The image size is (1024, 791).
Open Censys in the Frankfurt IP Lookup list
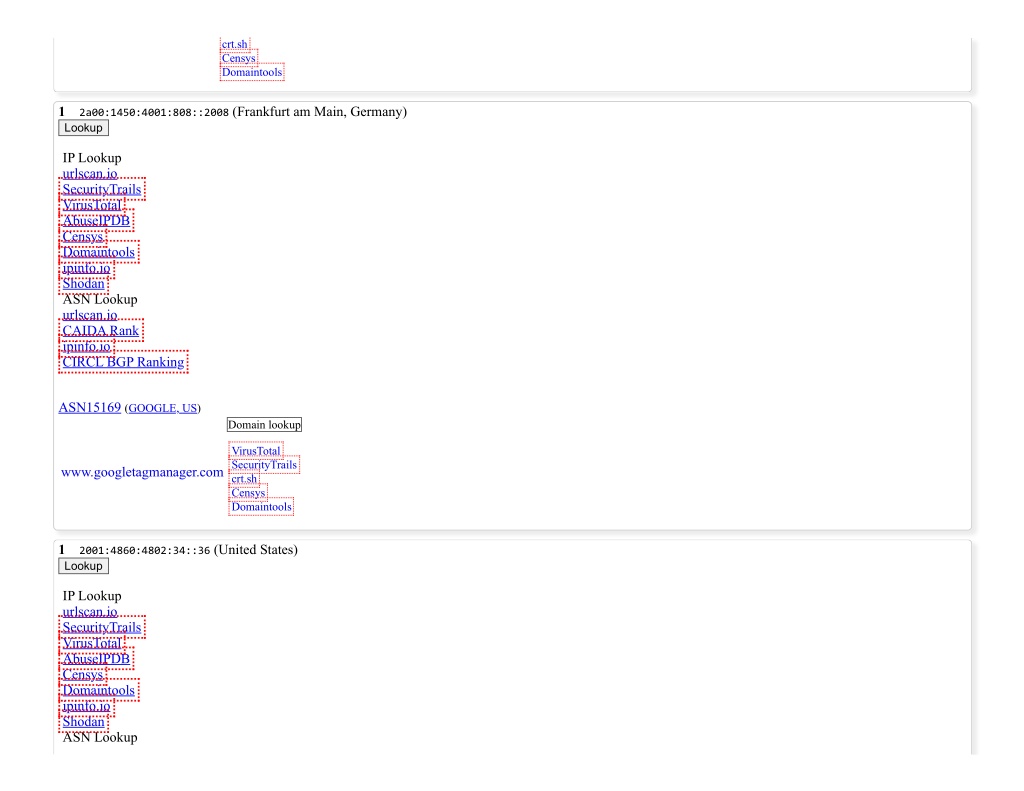click(x=82, y=236)
